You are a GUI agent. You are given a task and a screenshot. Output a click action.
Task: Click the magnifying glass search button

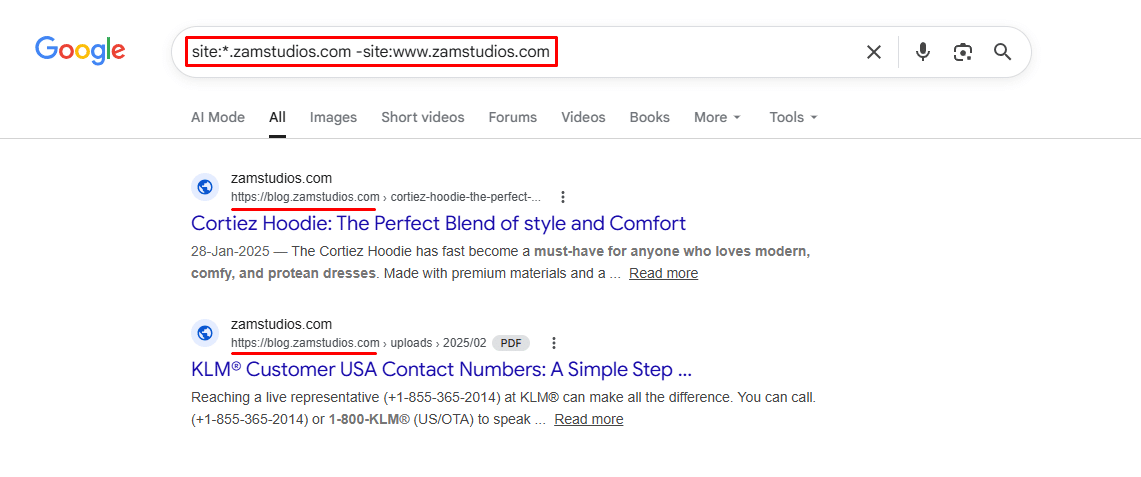click(1003, 52)
